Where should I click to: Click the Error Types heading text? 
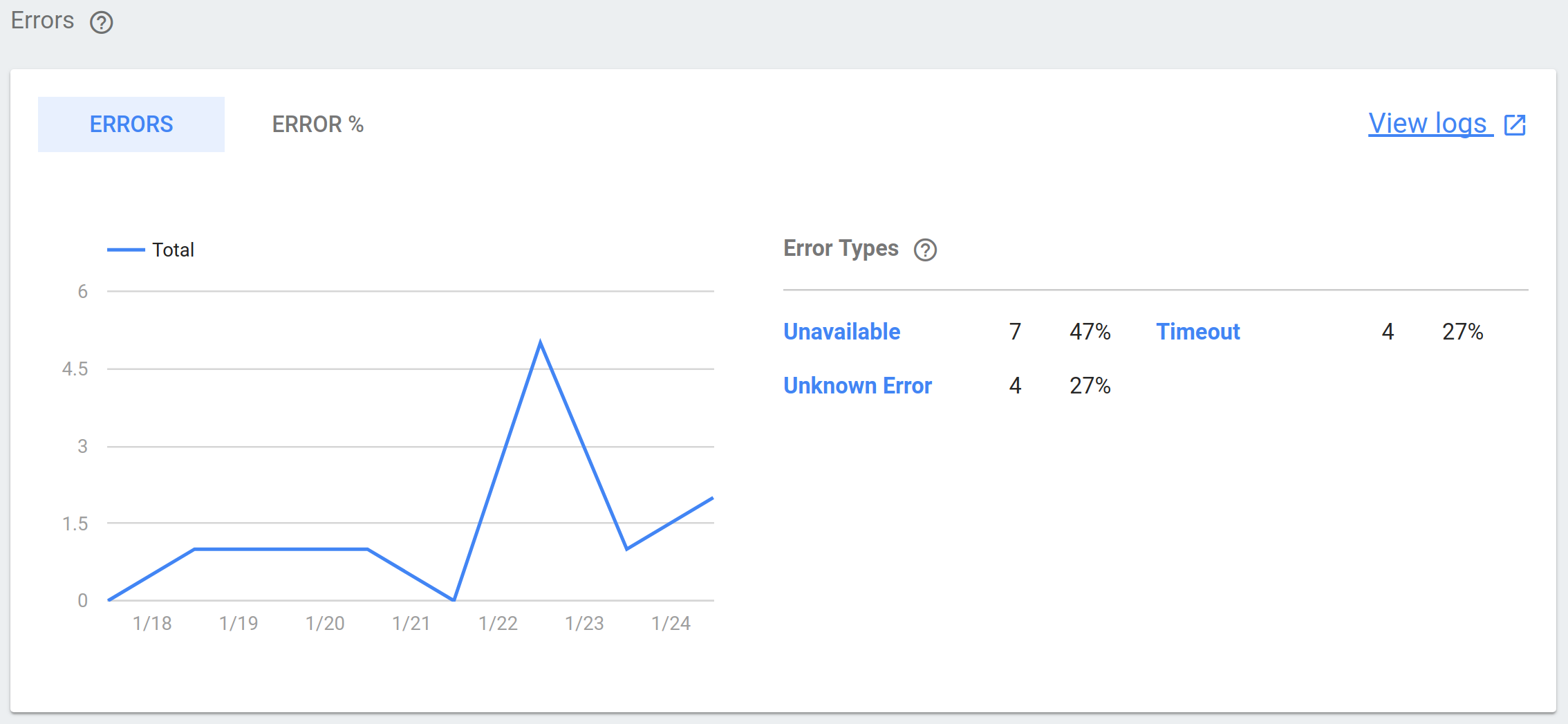(841, 248)
